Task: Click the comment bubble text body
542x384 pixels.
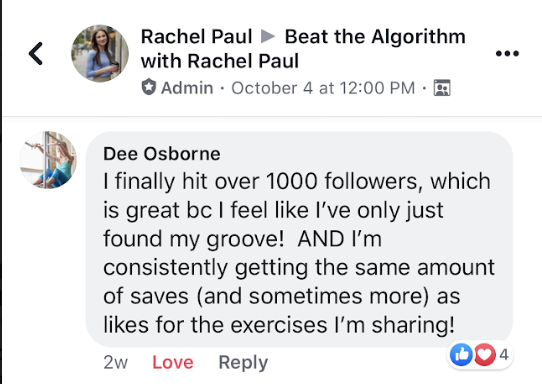Action: pyautogui.click(x=299, y=253)
